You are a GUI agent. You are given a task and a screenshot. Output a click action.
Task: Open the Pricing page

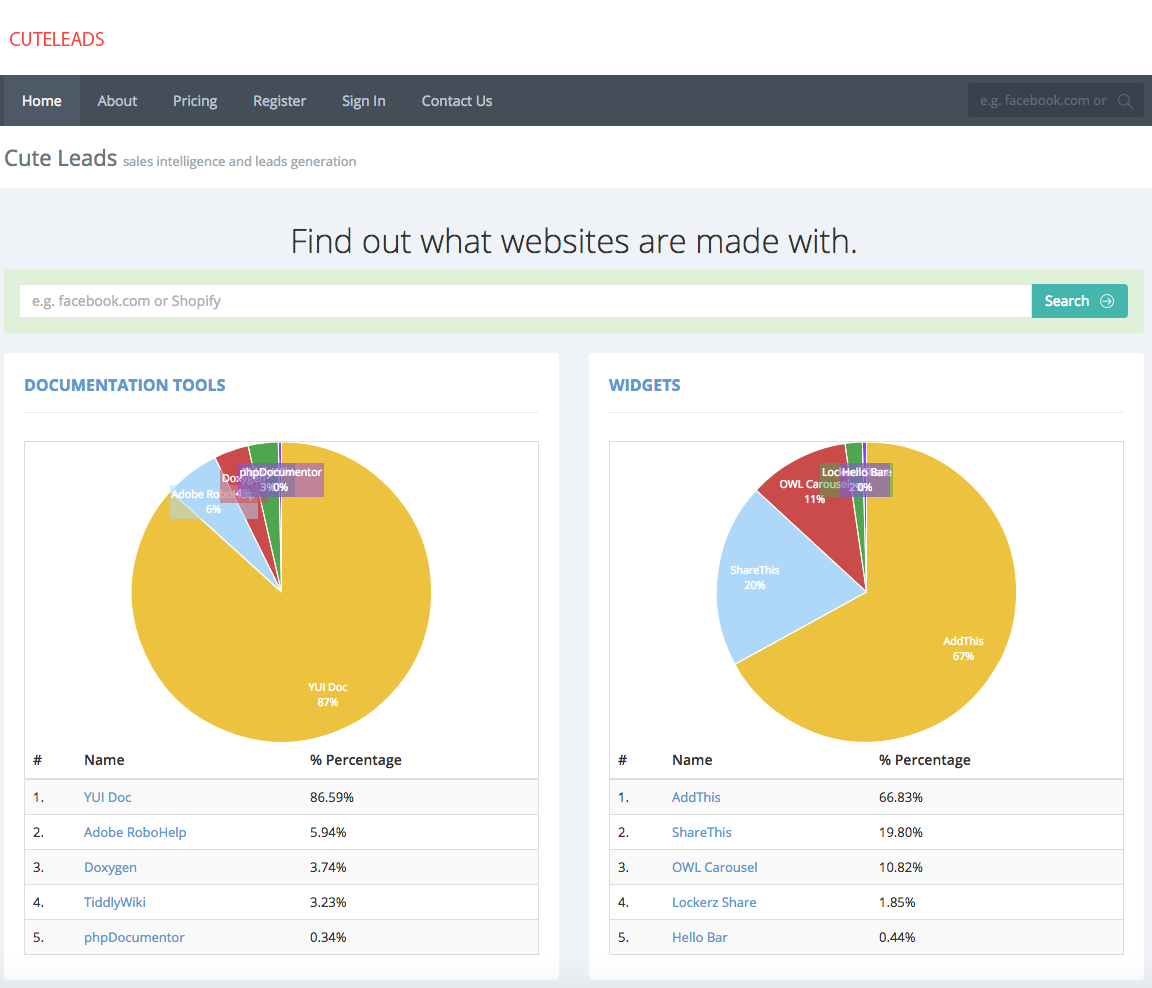click(x=195, y=101)
